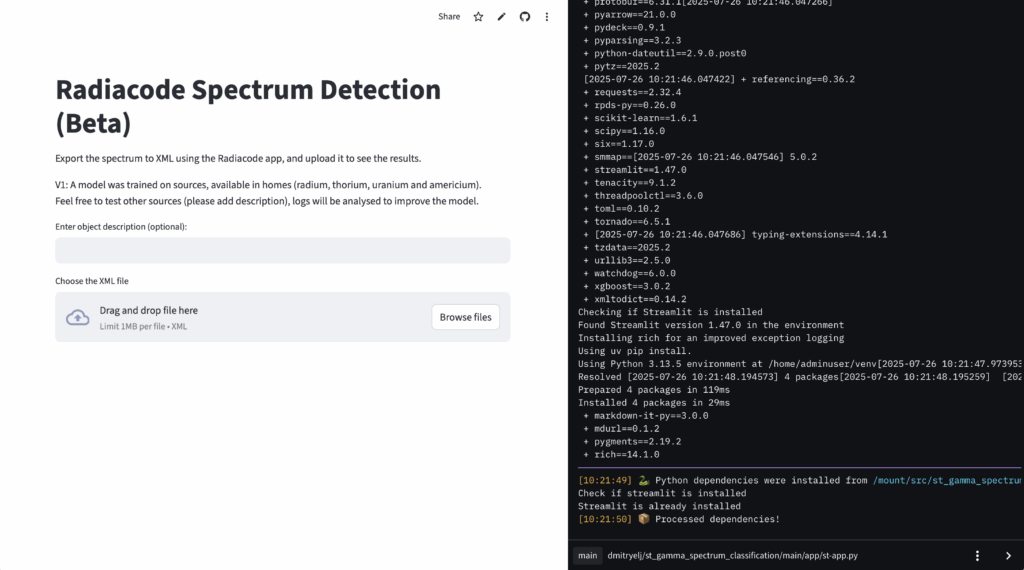Click the object description text field

282,250
